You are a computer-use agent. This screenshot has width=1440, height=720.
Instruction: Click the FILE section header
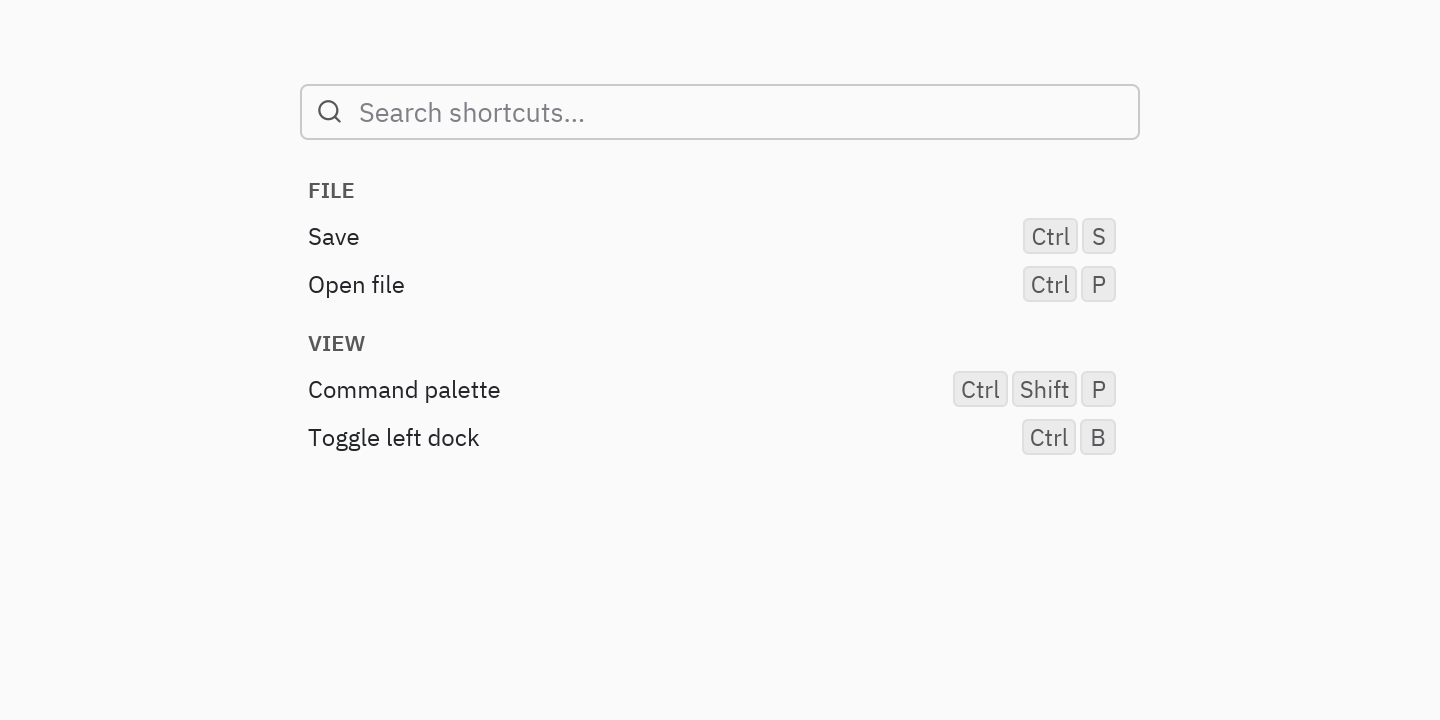[x=331, y=190]
